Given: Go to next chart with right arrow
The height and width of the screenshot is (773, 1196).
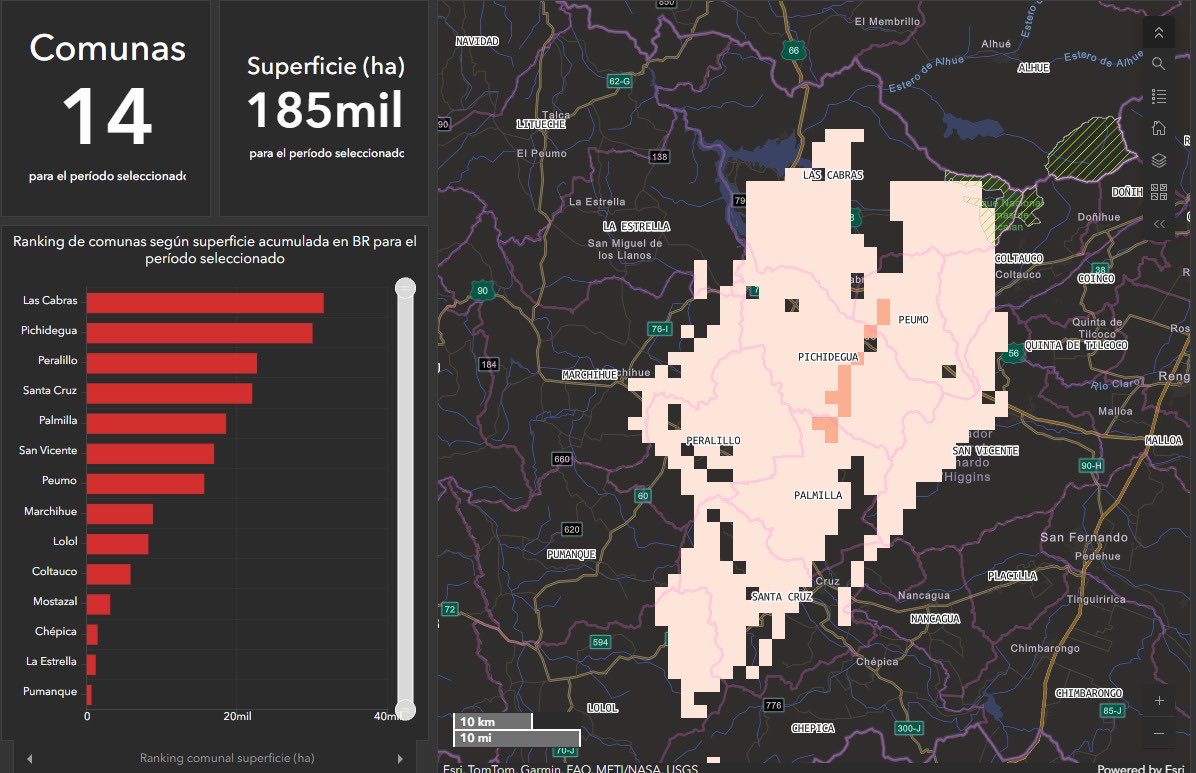Looking at the screenshot, I should coord(400,759).
